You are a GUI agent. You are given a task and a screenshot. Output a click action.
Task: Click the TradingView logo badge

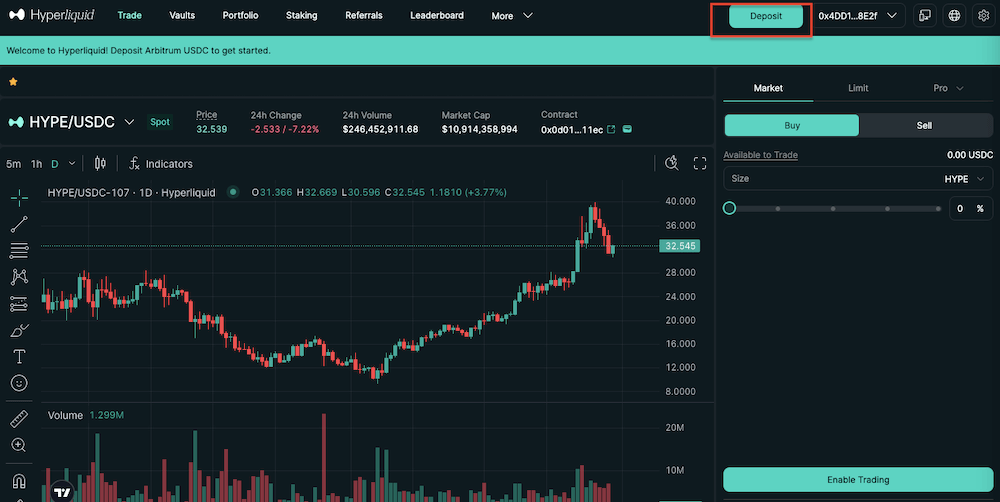(x=62, y=492)
